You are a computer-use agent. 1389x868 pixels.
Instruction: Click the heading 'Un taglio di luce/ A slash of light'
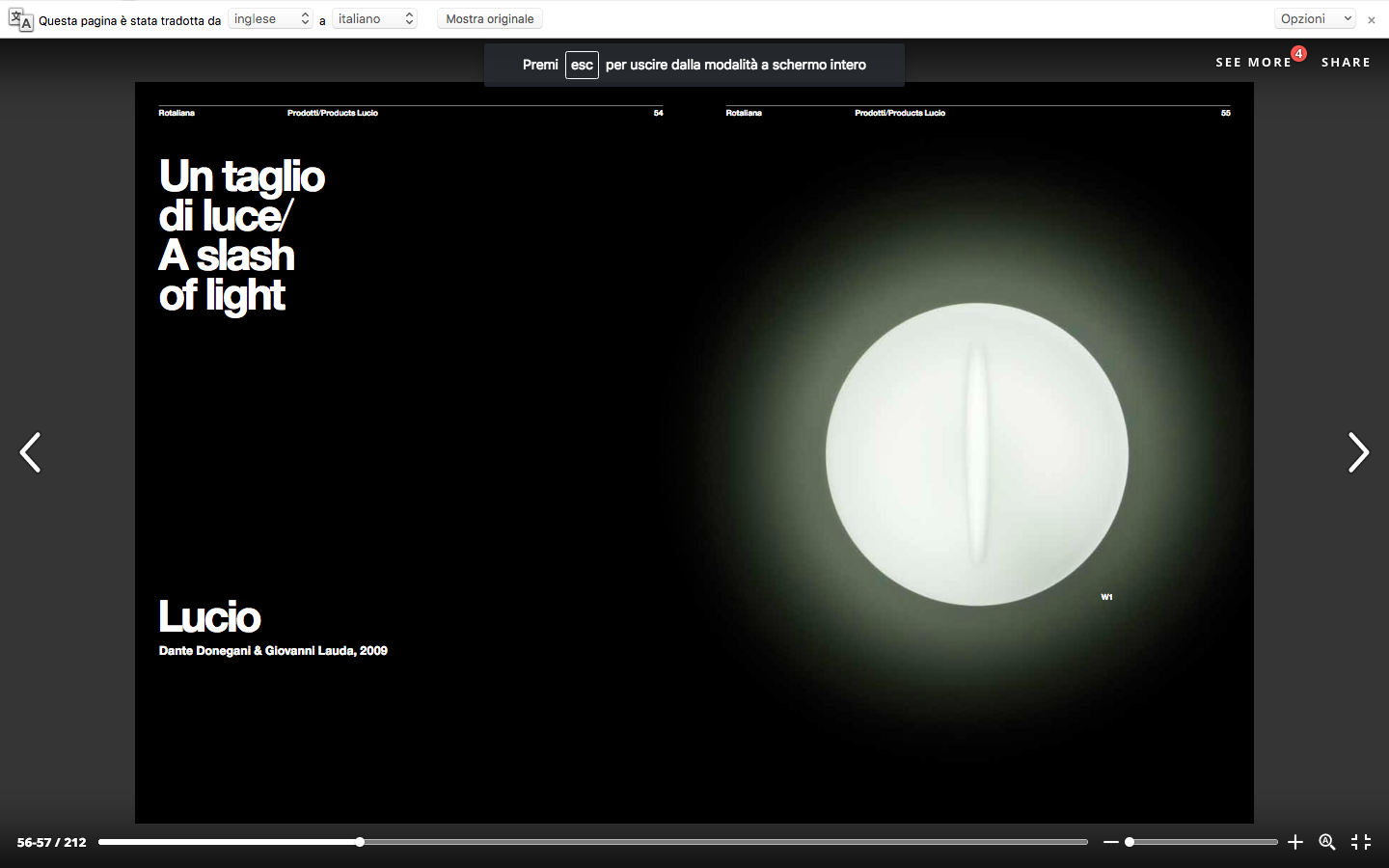[242, 235]
